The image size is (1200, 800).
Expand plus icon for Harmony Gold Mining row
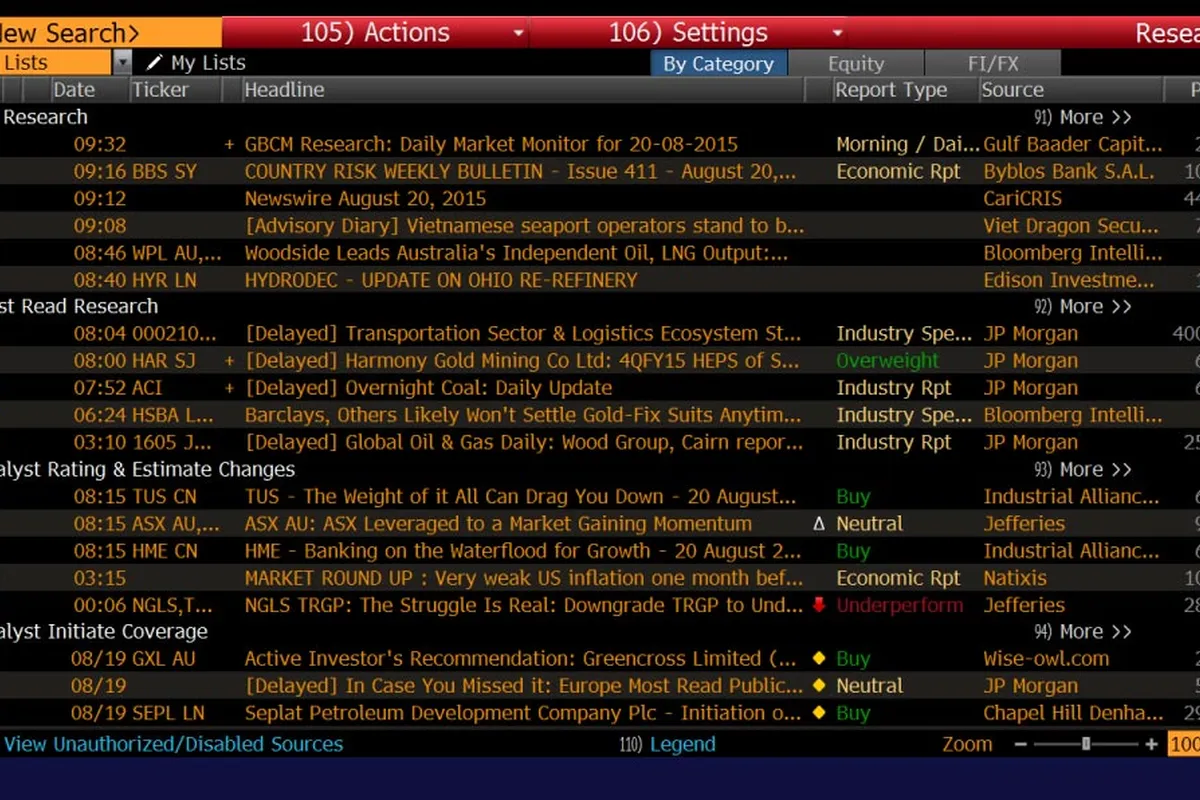click(x=230, y=362)
